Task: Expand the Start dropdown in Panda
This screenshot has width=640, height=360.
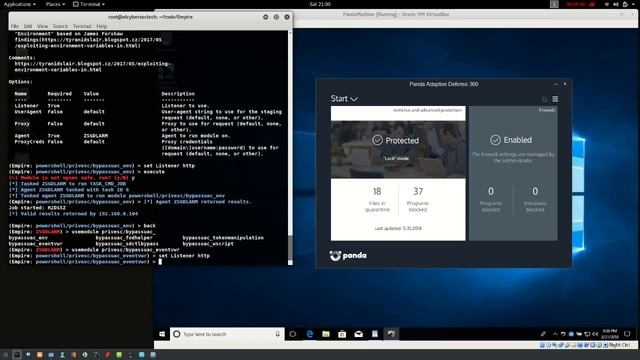Action: click(x=344, y=99)
